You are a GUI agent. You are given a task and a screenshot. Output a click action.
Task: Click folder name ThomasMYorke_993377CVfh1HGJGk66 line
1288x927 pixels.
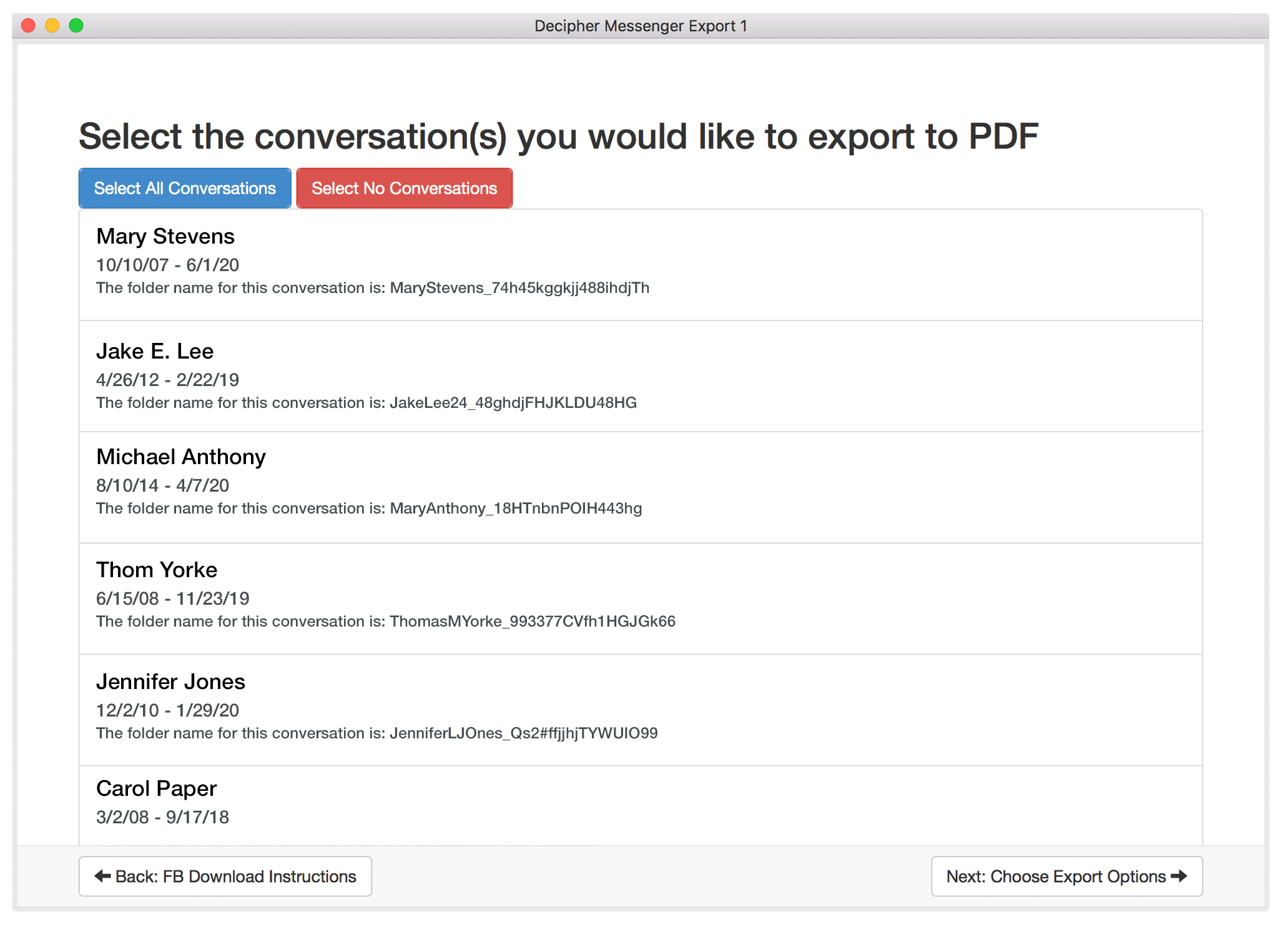pyautogui.click(x=386, y=622)
